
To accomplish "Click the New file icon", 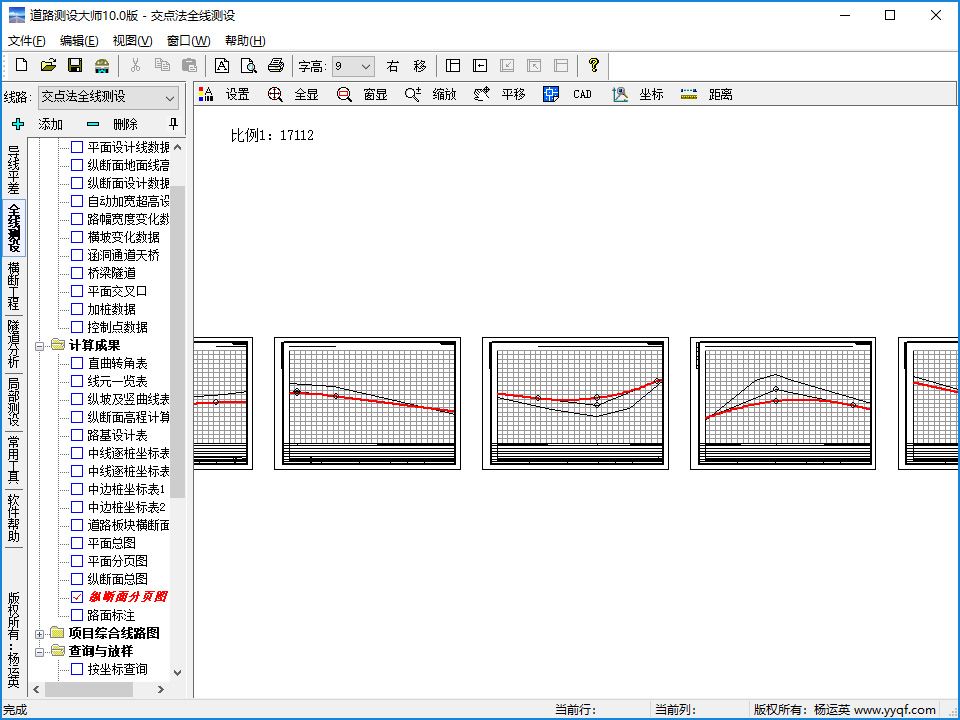I will (x=21, y=65).
